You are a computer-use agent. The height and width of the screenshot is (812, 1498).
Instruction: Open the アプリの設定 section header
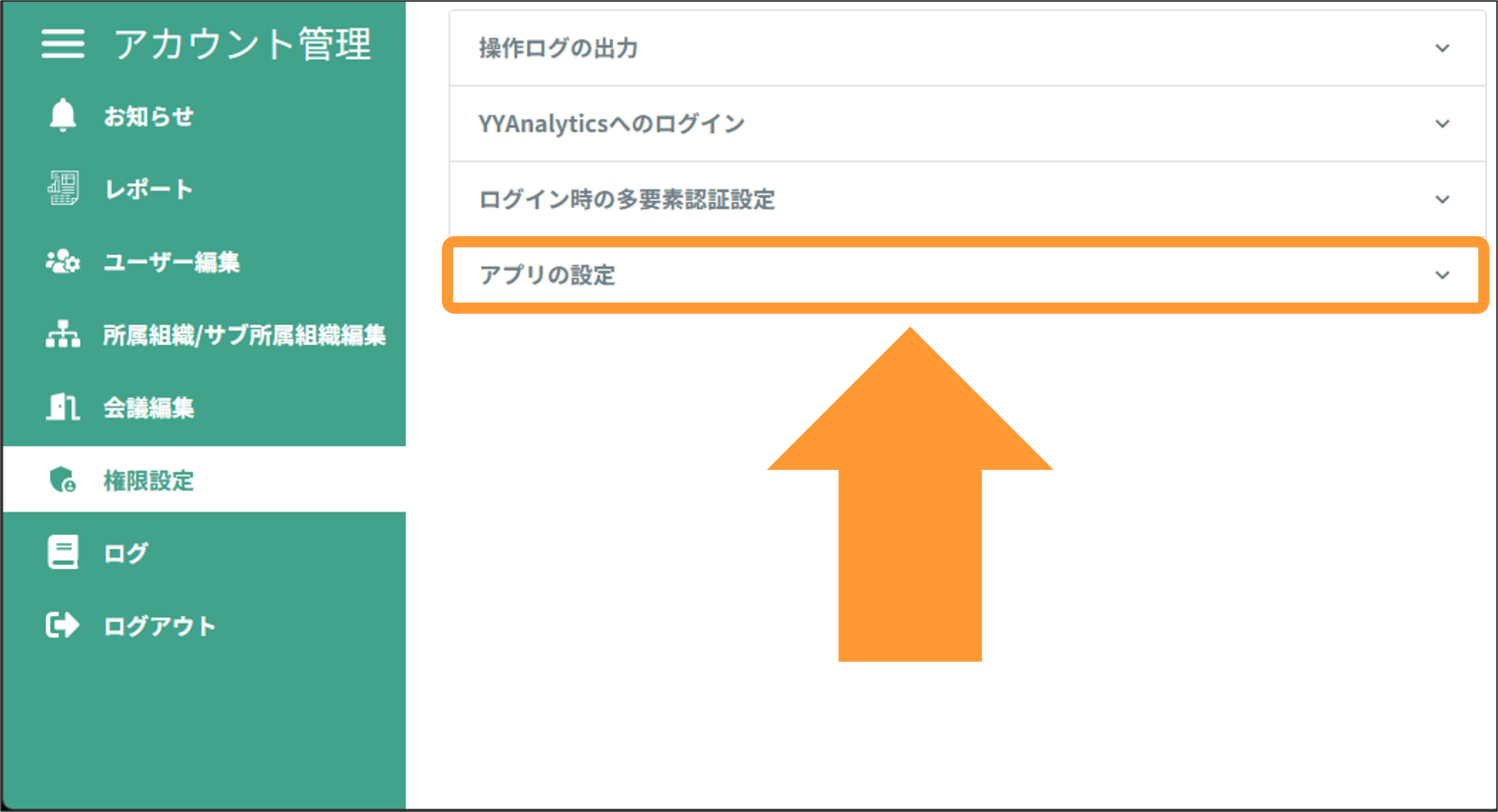[966, 275]
